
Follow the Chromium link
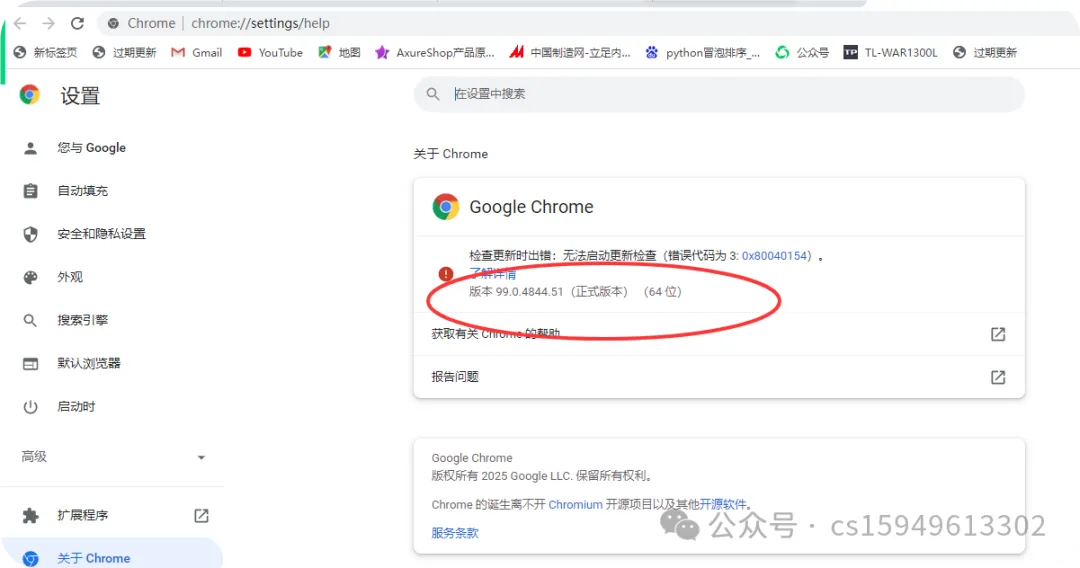coord(575,505)
